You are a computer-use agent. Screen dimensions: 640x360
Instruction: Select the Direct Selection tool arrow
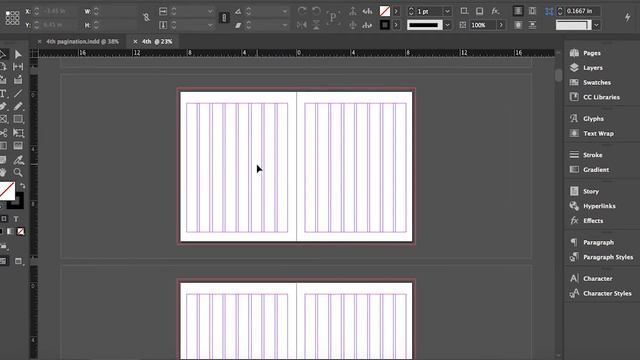point(18,54)
